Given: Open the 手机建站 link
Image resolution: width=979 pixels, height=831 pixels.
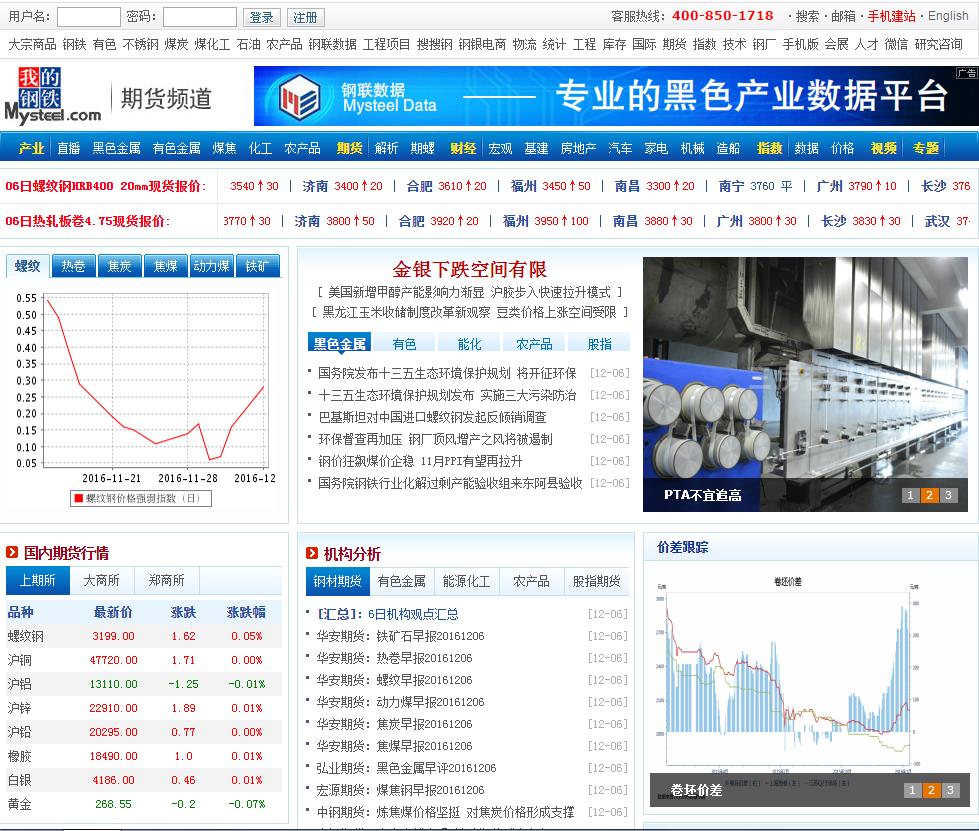Looking at the screenshot, I should [x=892, y=16].
